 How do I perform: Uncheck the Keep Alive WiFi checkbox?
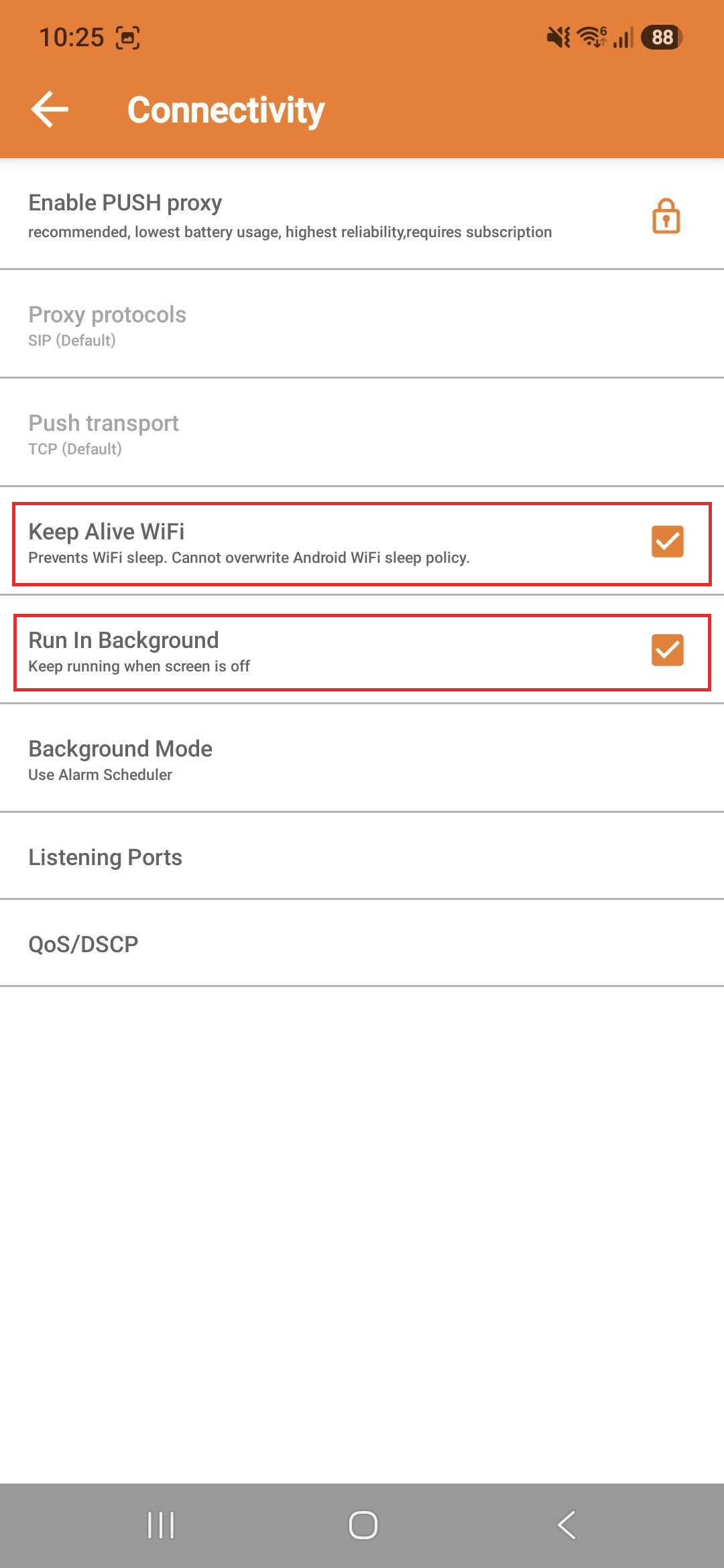pyautogui.click(x=667, y=541)
